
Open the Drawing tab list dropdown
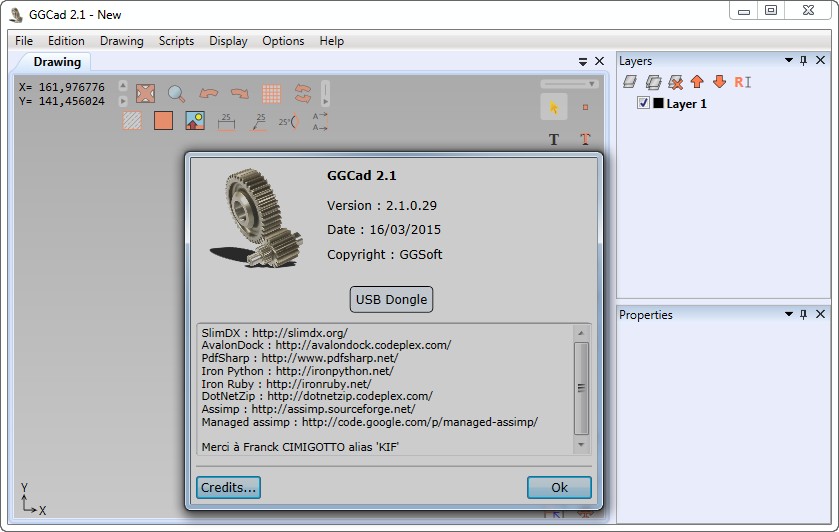point(583,62)
